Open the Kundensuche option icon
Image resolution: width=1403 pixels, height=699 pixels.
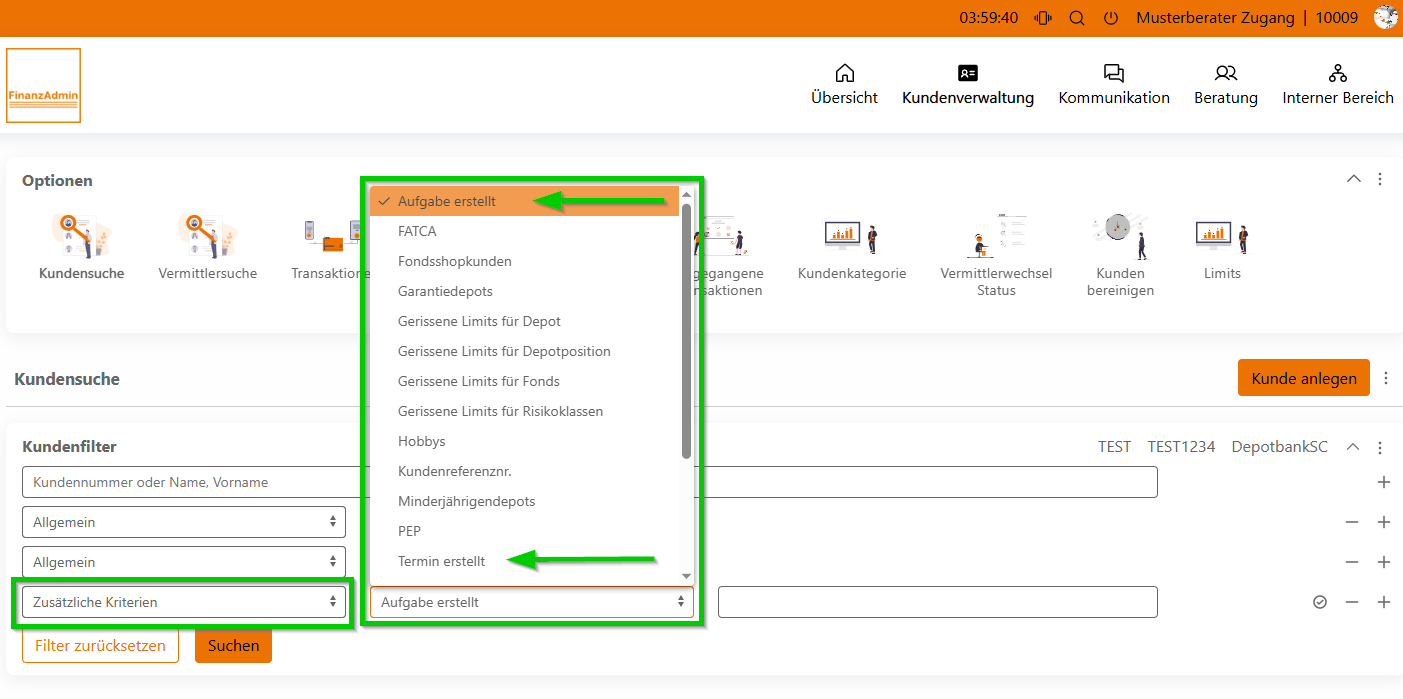pyautogui.click(x=81, y=236)
